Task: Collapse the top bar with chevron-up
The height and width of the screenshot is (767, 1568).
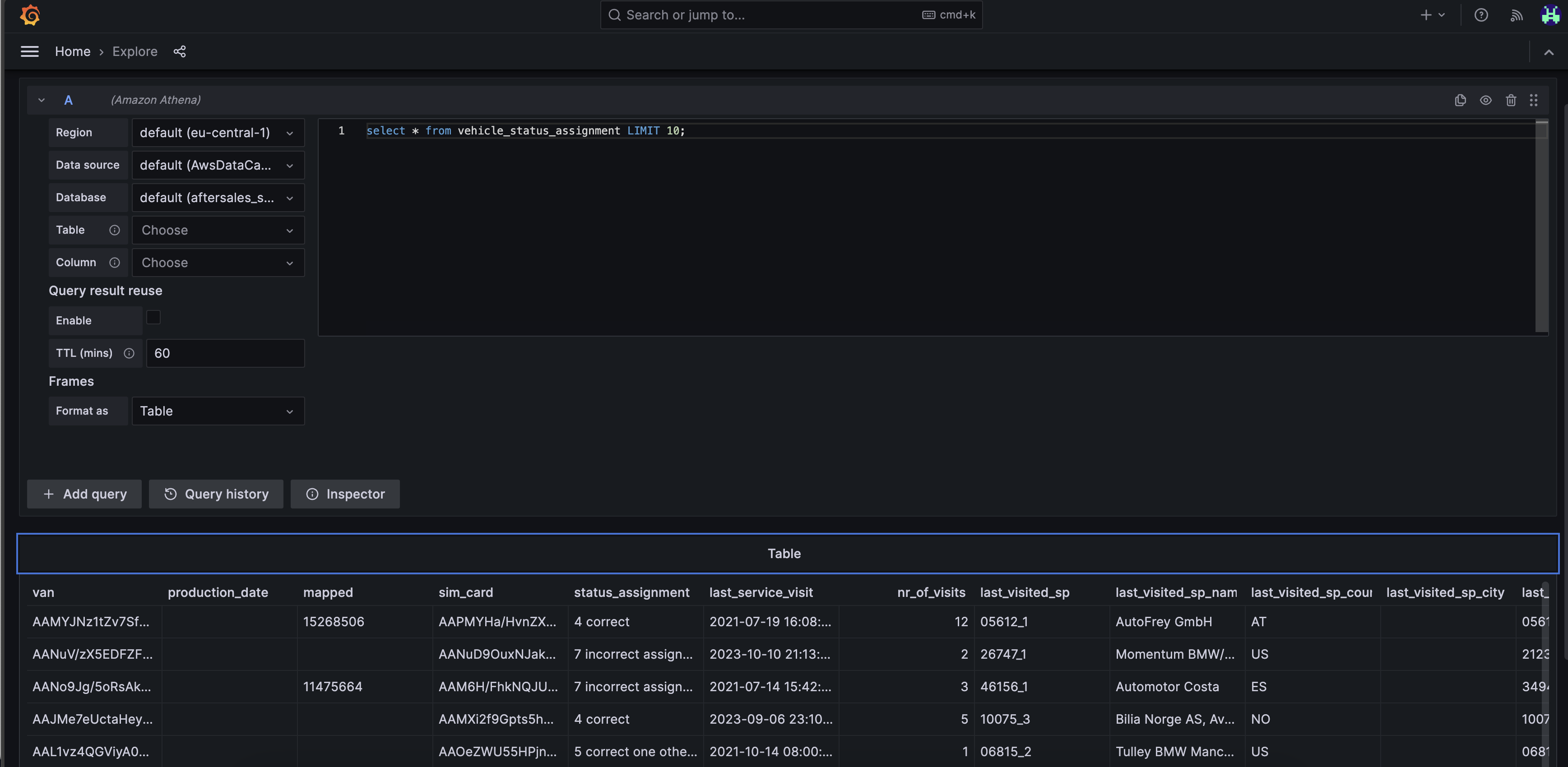Action: (x=1549, y=52)
